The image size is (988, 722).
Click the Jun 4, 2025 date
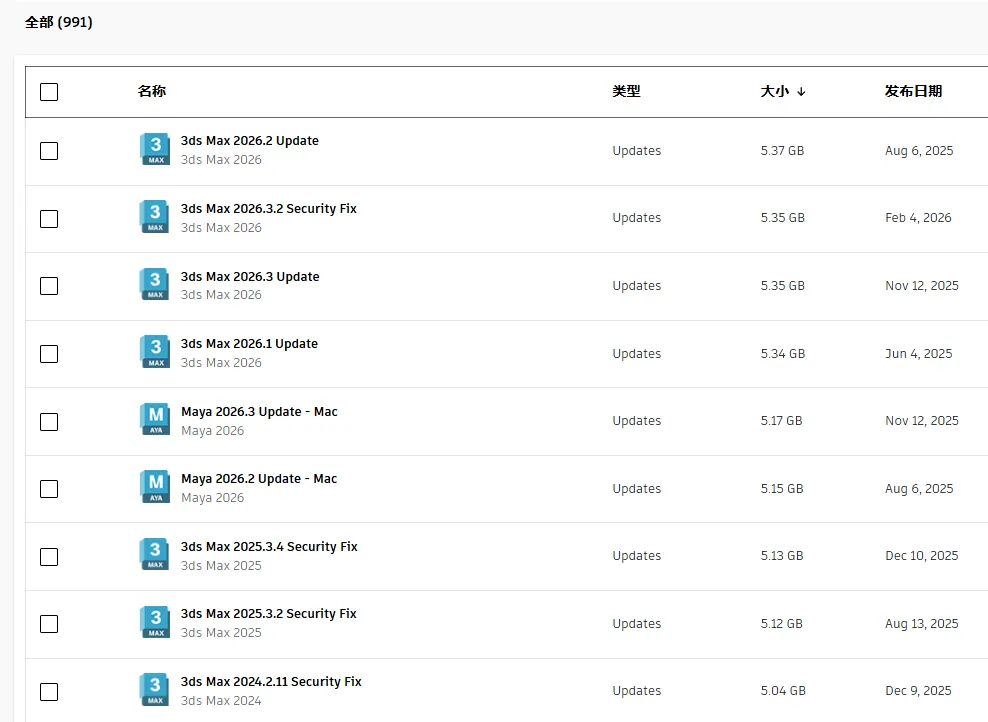pyautogui.click(x=919, y=354)
